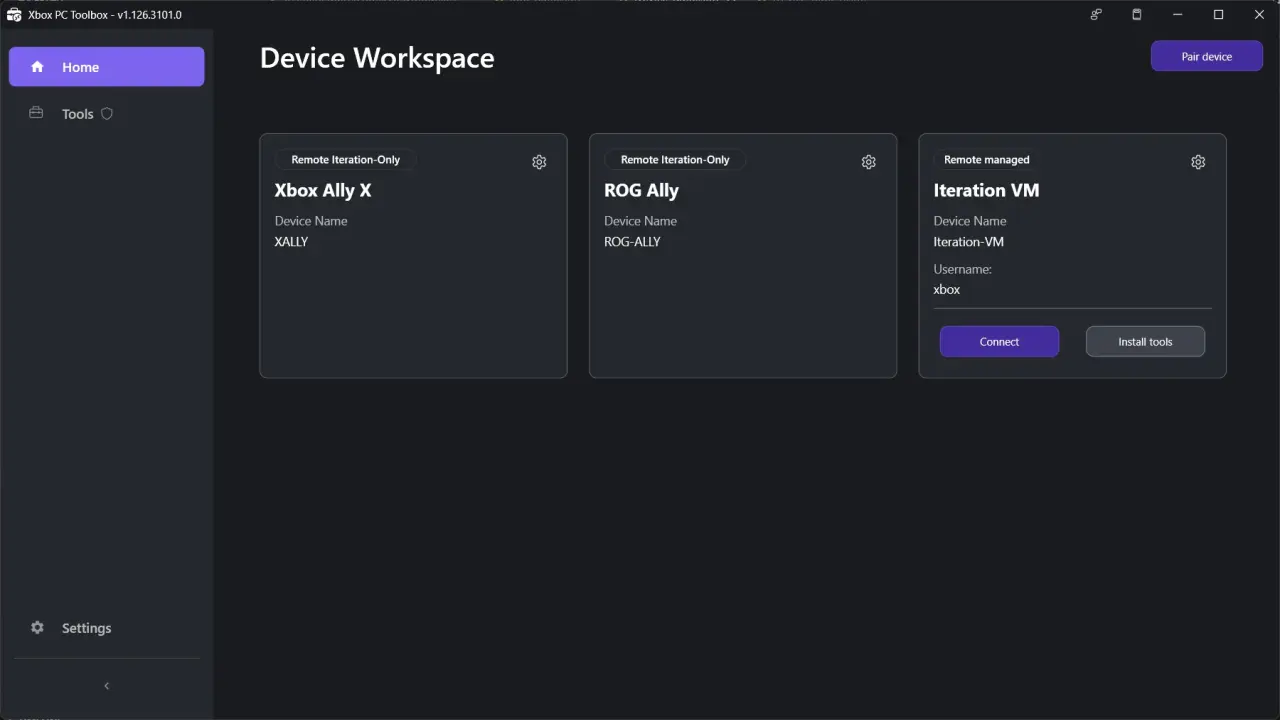Screen dimensions: 1280x720
Task: Open settings gear on the Xbox Ally X card
Action: [x=539, y=161]
